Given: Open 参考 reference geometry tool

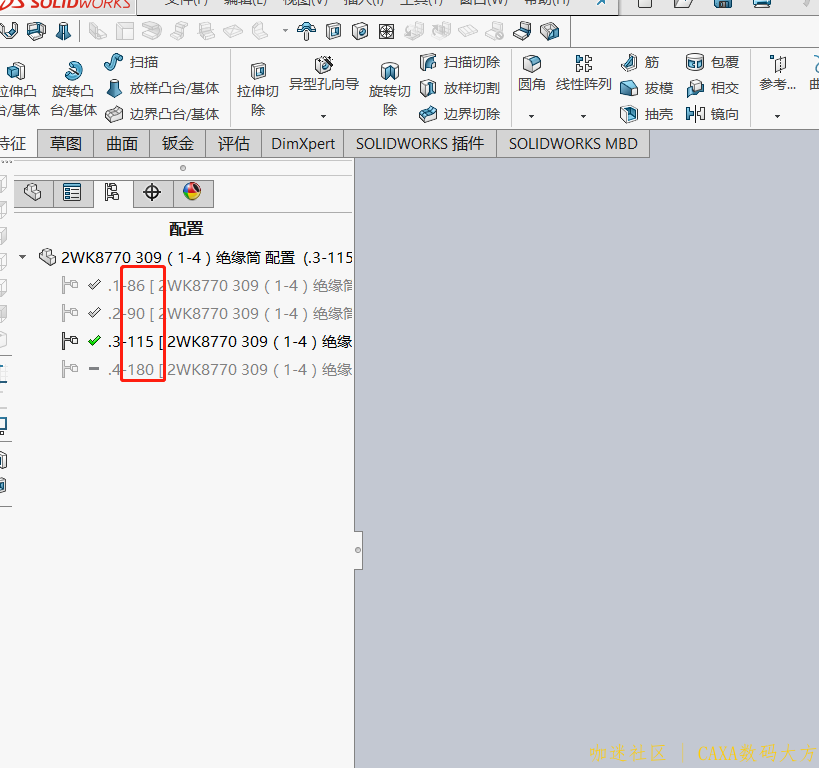Looking at the screenshot, I should pos(778,74).
